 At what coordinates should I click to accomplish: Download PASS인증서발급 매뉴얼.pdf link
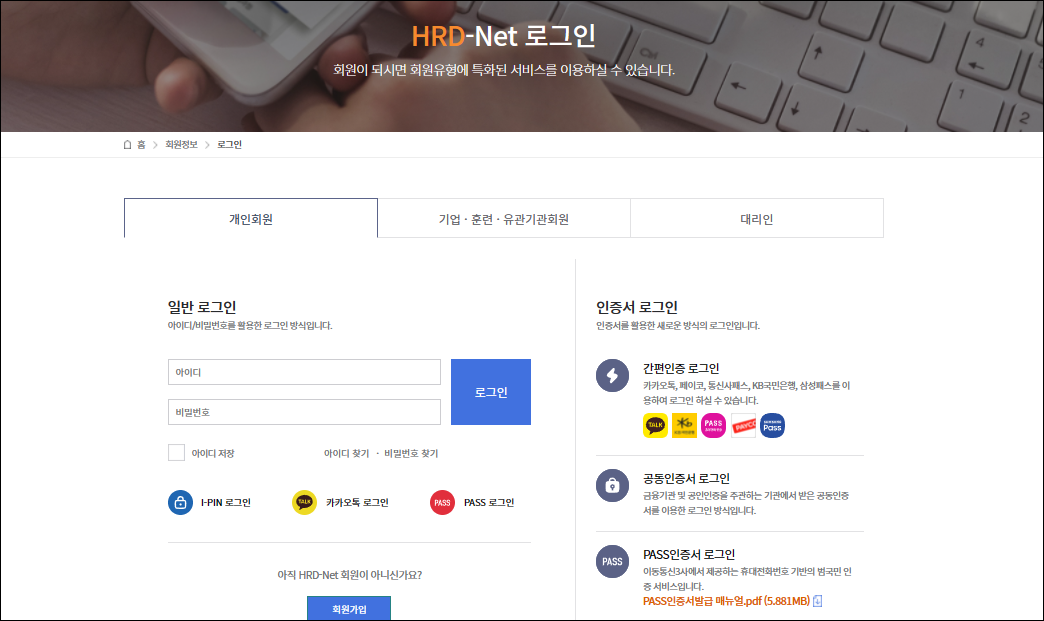726,601
